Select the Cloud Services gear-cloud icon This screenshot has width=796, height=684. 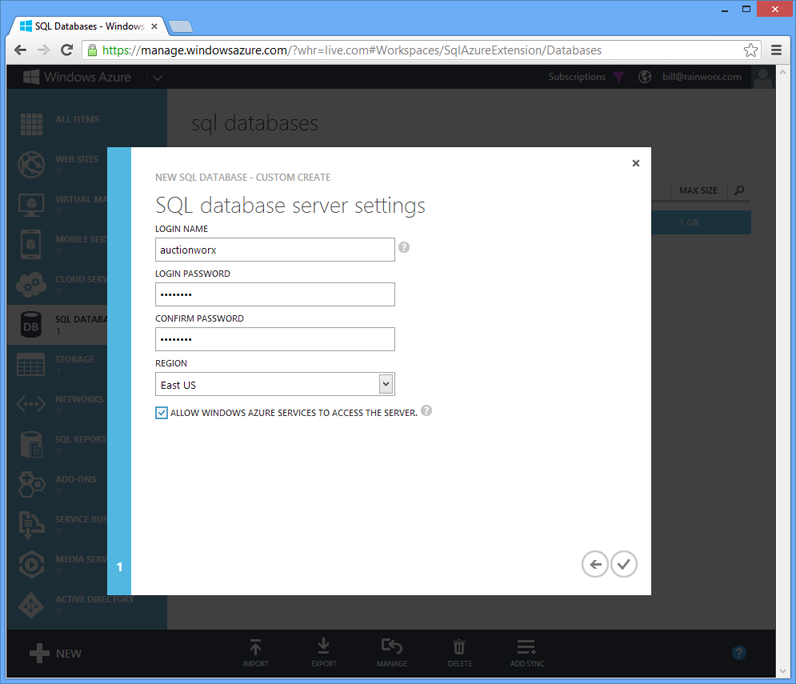pyautogui.click(x=31, y=284)
